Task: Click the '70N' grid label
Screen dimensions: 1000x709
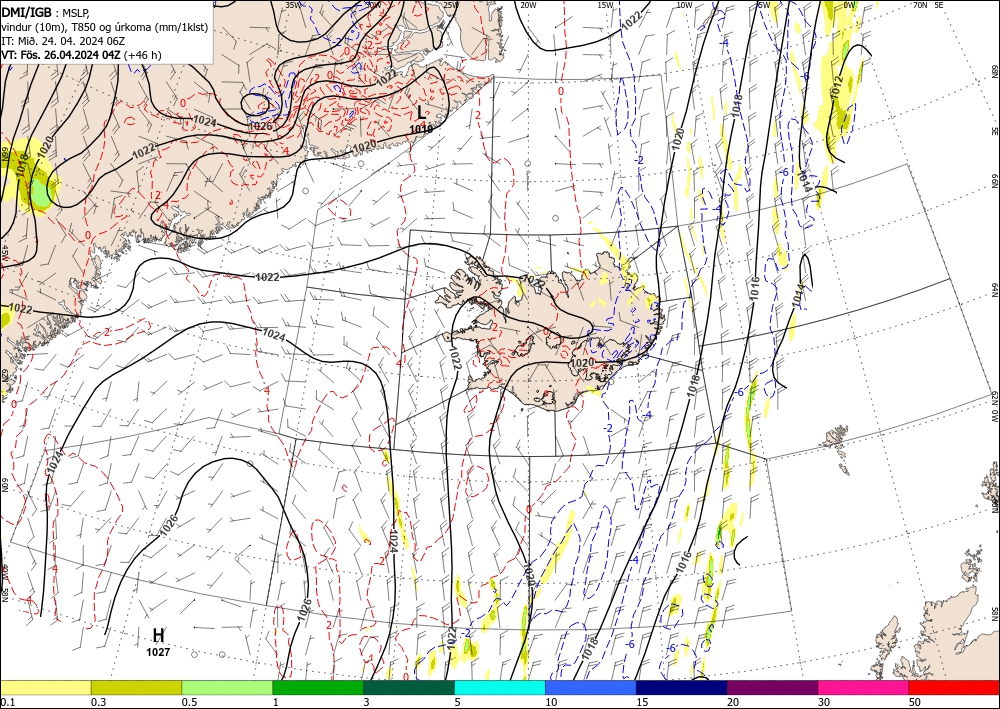Action: click(920, 5)
